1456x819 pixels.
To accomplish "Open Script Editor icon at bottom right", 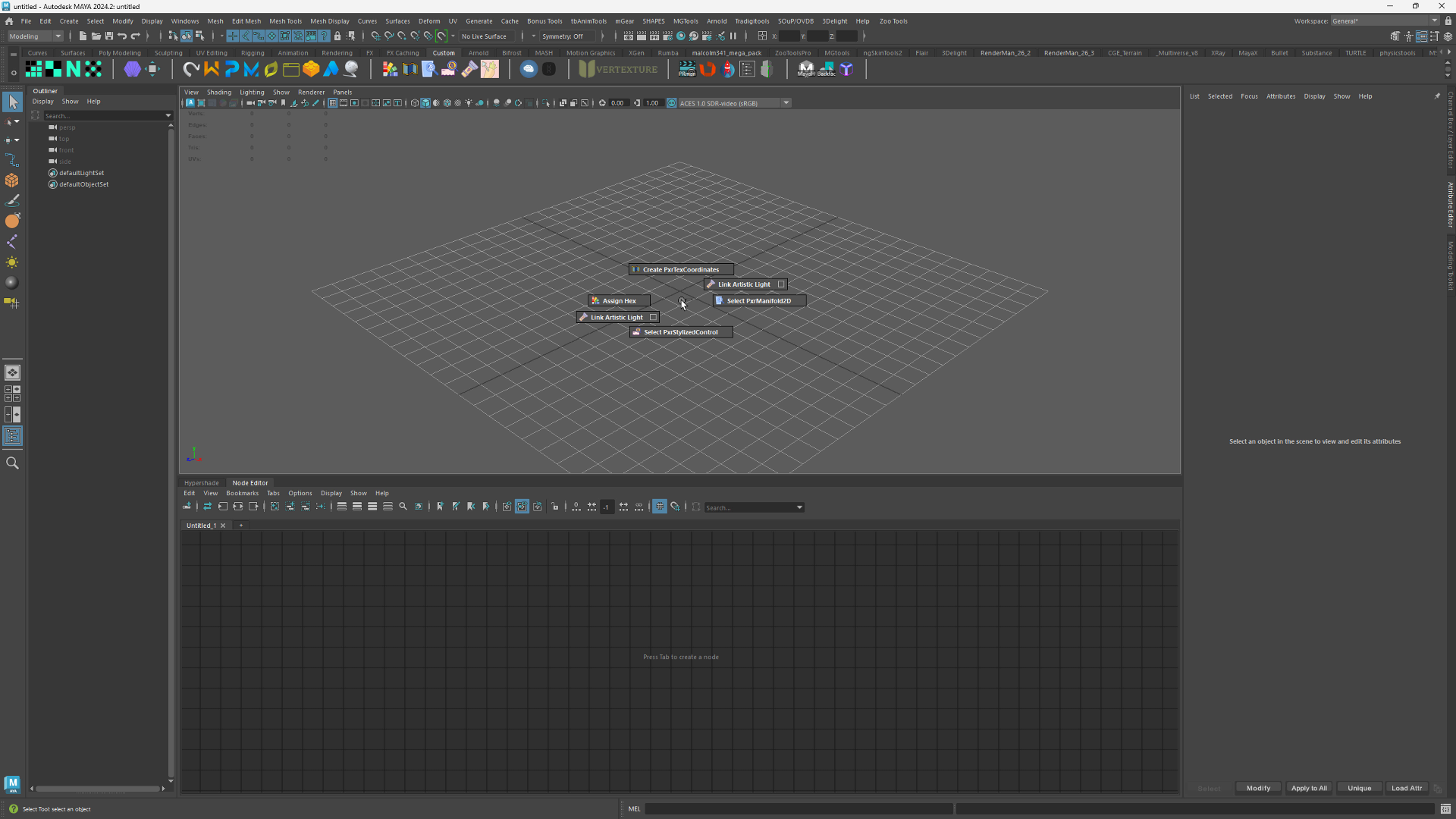I will 1445,809.
